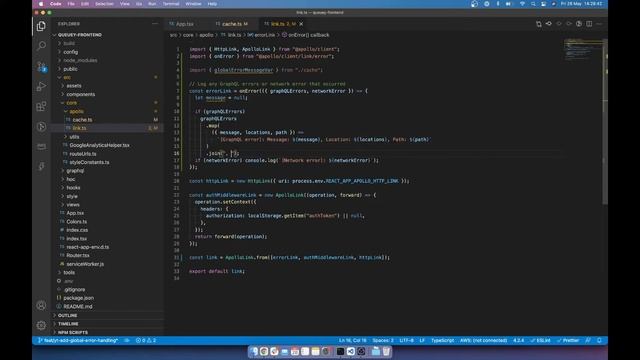Click the errors and warnings count in the status bar
The height and width of the screenshot is (360, 640).
[x=146, y=340]
